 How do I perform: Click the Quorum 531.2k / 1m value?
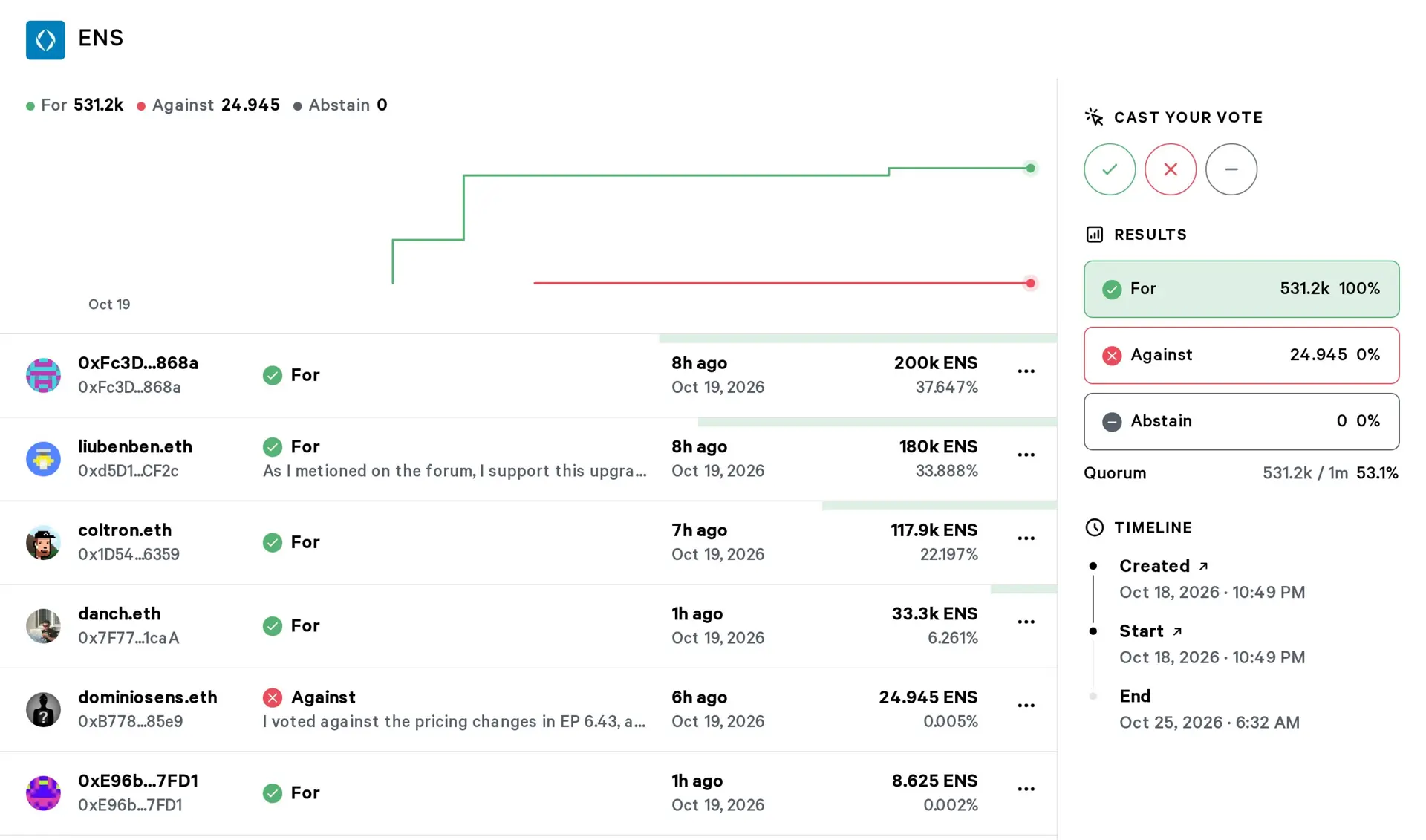pos(1305,473)
